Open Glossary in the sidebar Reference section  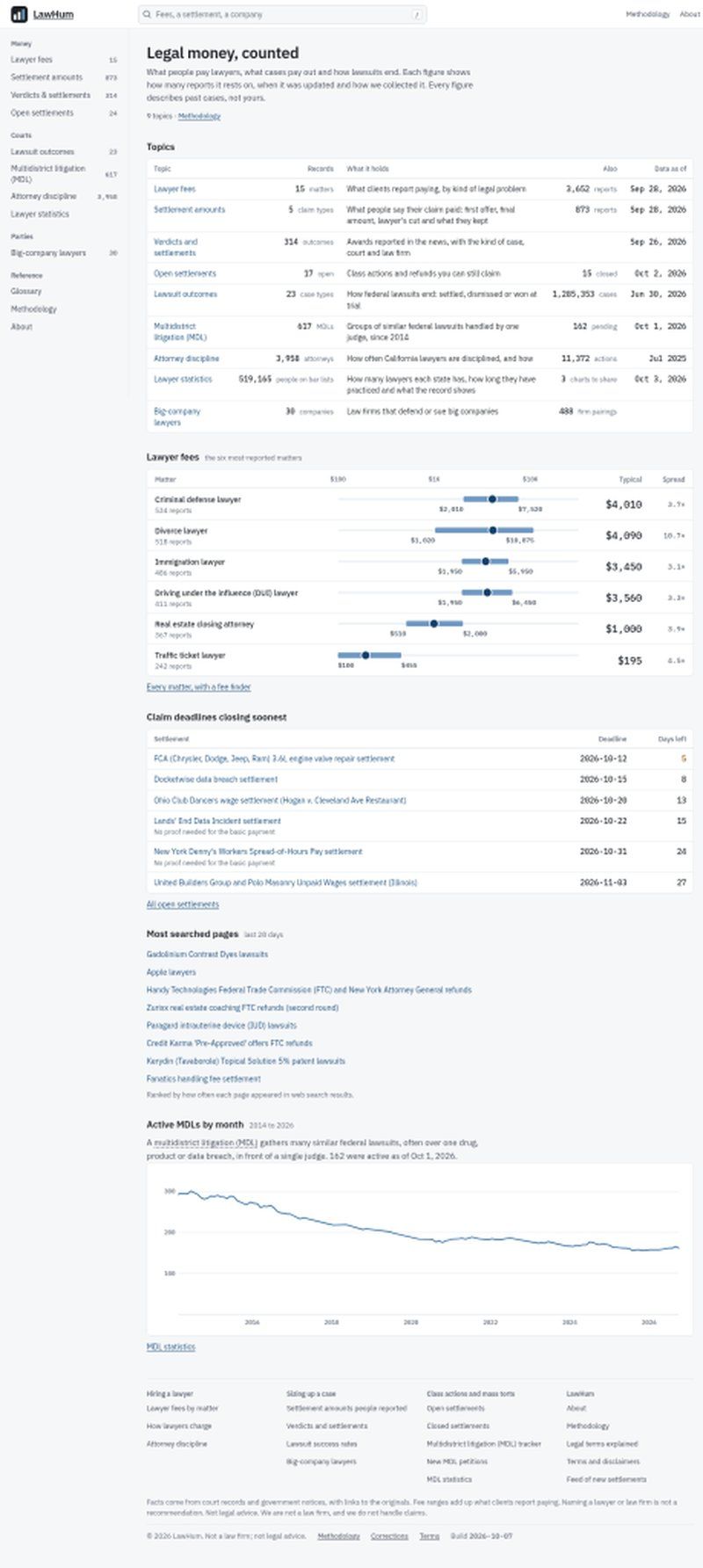click(25, 292)
